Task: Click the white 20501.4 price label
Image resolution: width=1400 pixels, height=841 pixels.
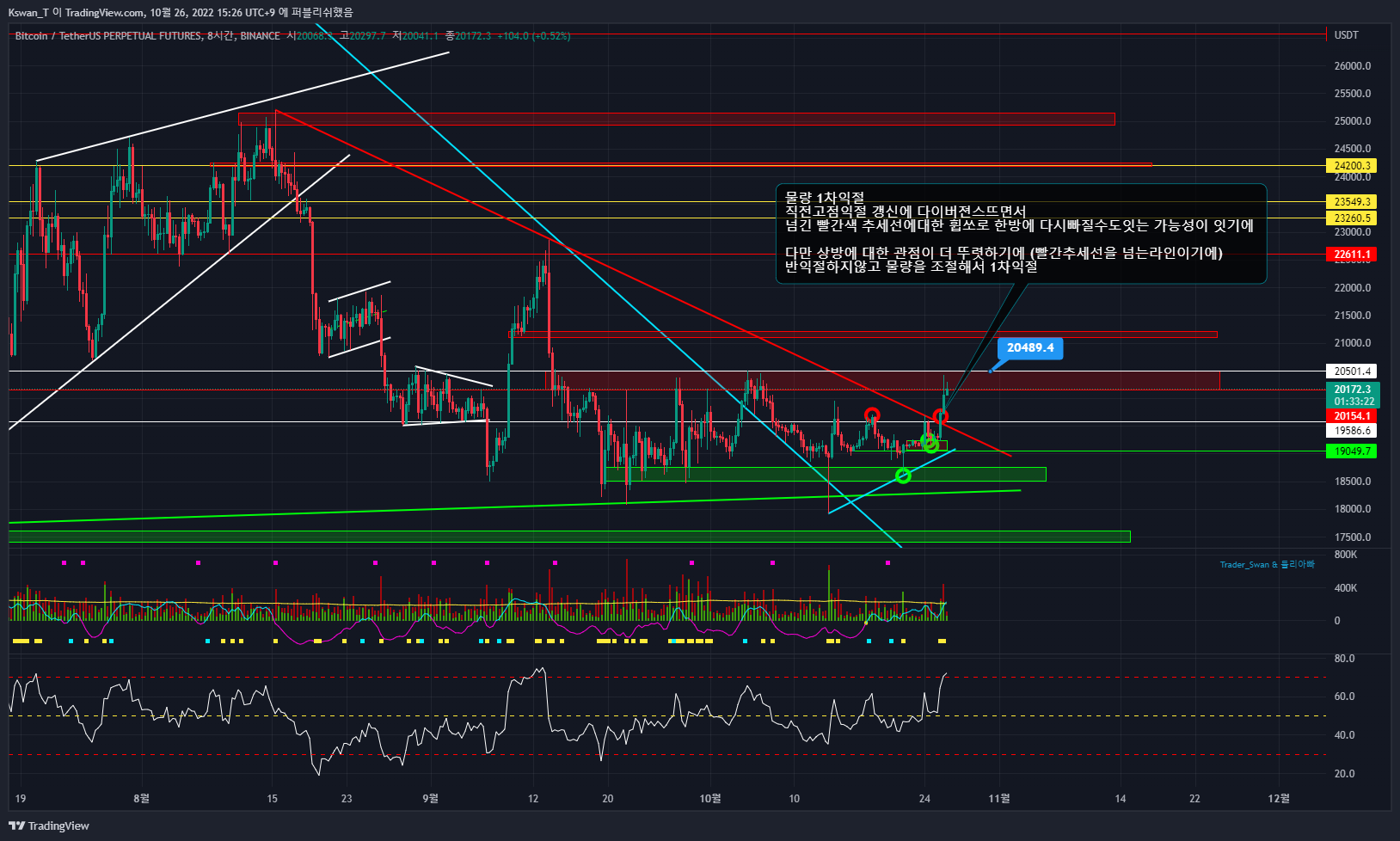Action: pos(1353,371)
